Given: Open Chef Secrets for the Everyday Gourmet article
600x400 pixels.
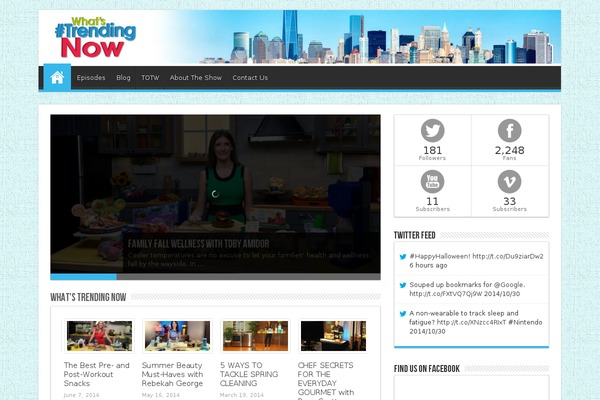Looking at the screenshot, I should pos(326,380).
